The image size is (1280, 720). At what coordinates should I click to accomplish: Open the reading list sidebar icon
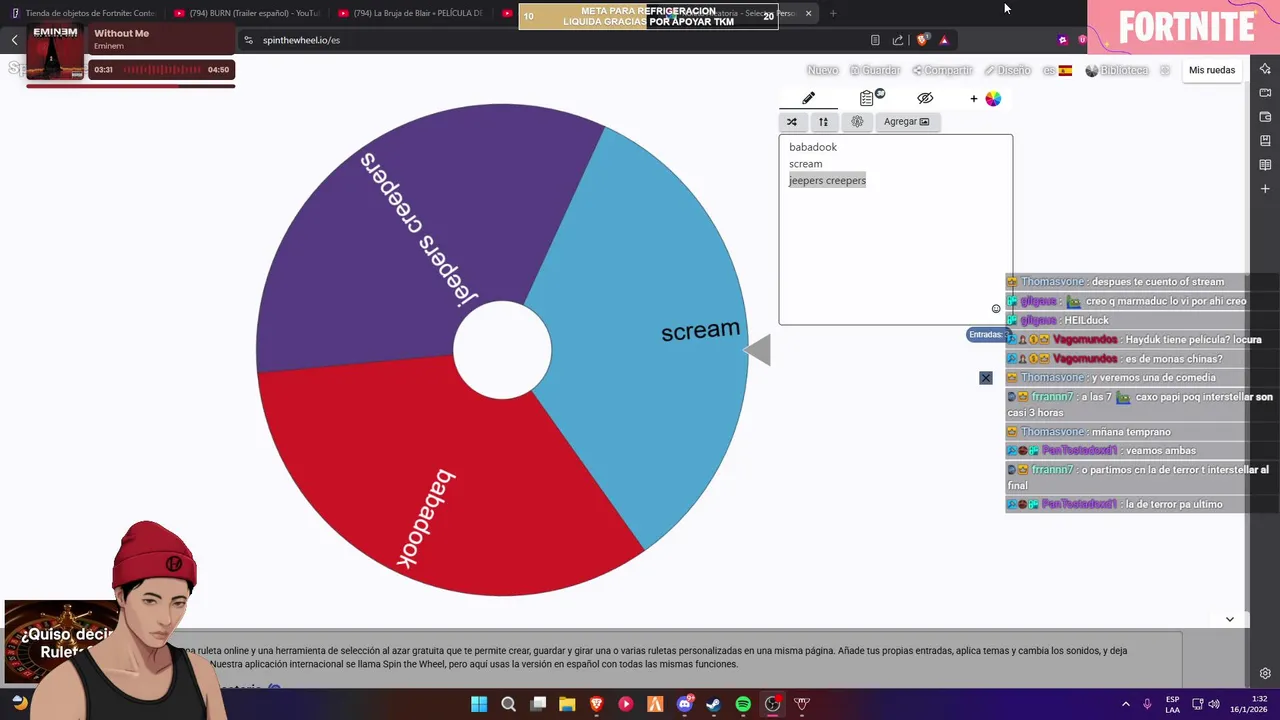pyautogui.click(x=1265, y=165)
